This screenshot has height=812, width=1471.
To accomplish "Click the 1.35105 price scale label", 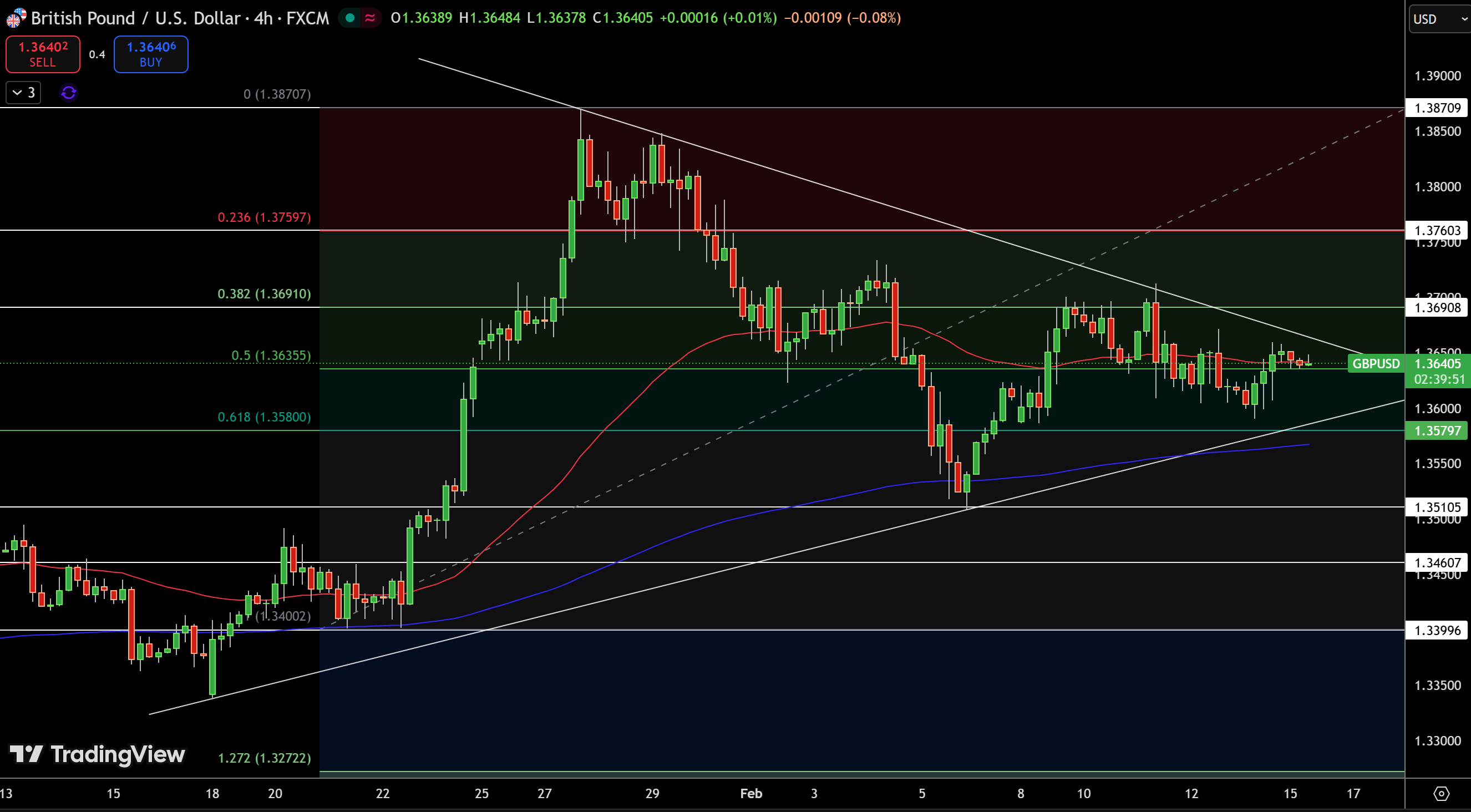I will (1437, 507).
